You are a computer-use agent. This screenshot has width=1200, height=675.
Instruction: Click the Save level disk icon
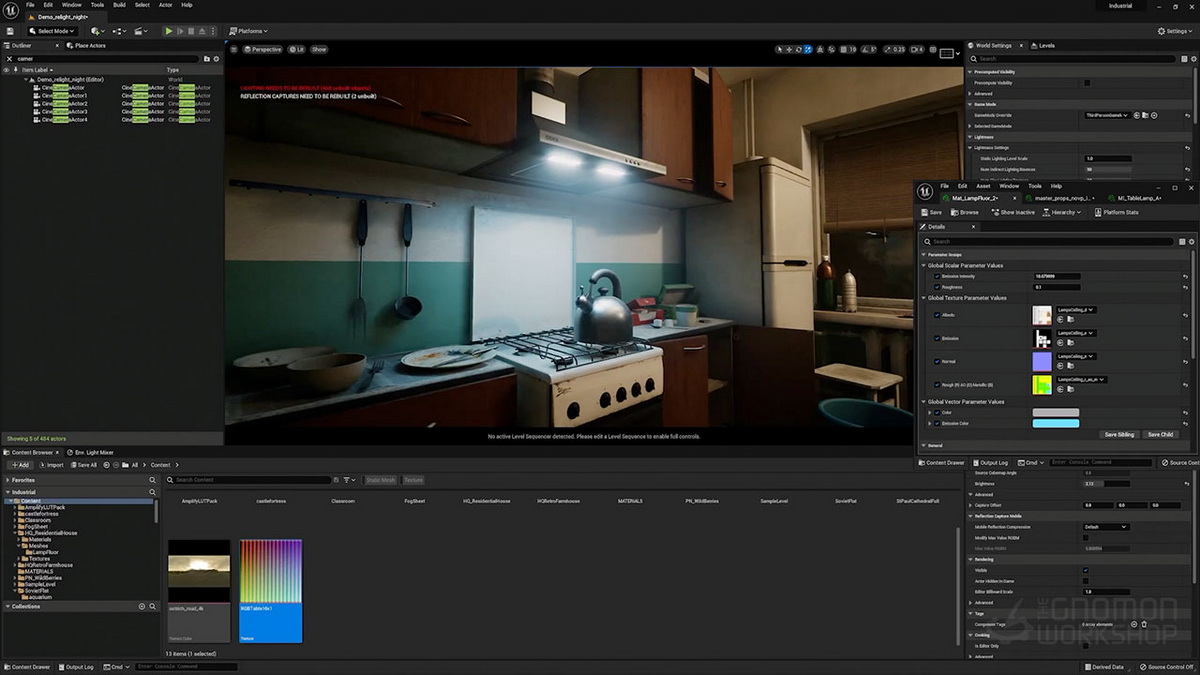click(10, 31)
